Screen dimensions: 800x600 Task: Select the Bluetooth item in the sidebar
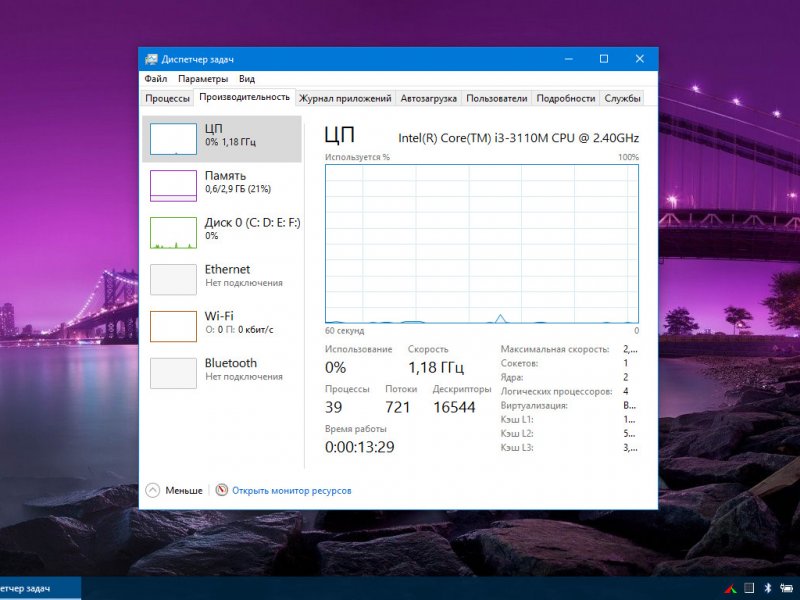coord(222,373)
